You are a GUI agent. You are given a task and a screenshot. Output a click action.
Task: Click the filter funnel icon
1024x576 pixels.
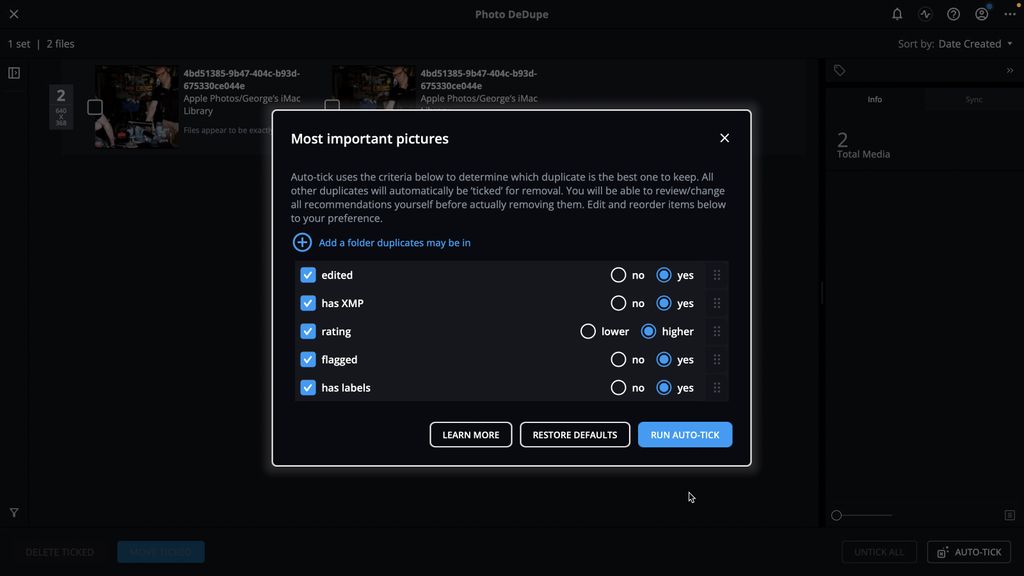(14, 513)
